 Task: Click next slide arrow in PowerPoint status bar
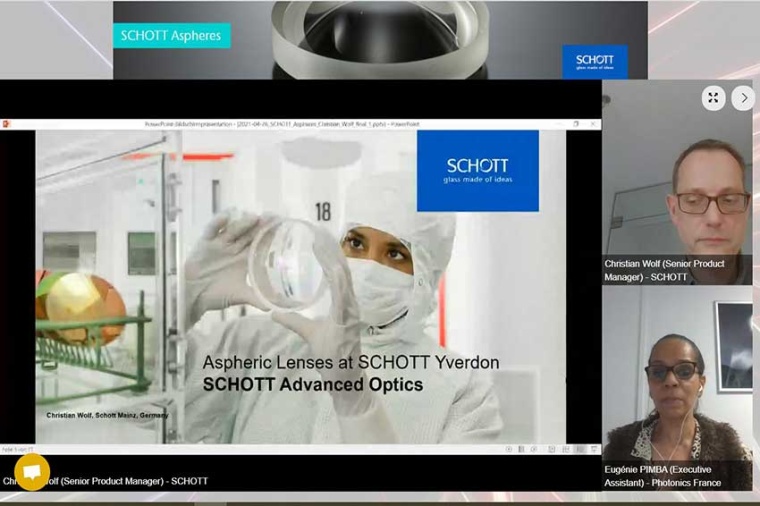click(534, 449)
